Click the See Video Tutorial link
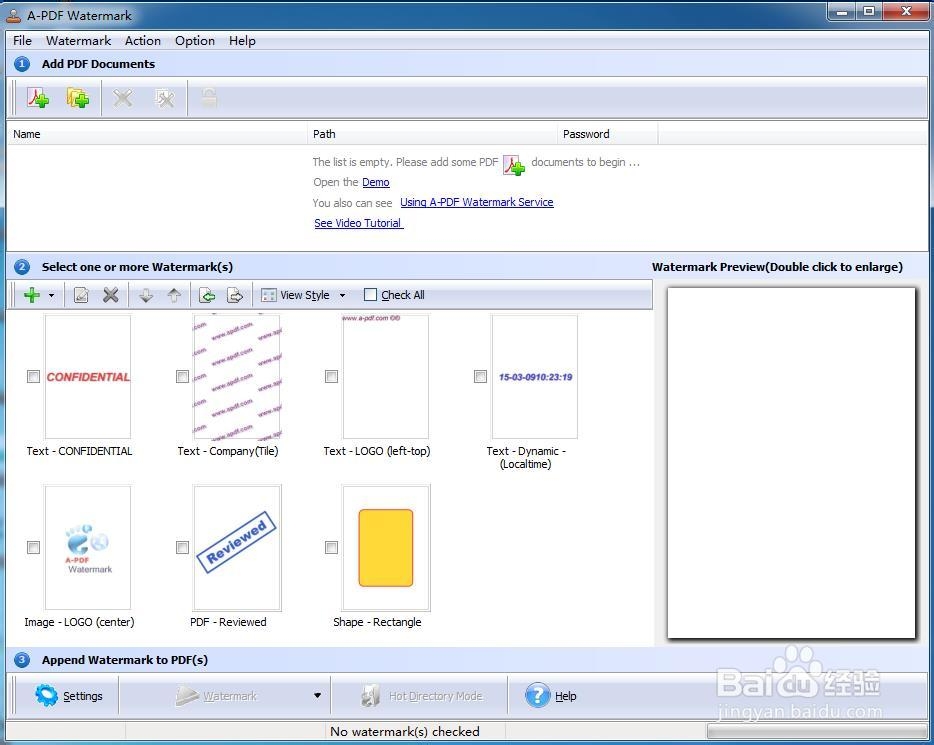This screenshot has width=934, height=745. [359, 223]
